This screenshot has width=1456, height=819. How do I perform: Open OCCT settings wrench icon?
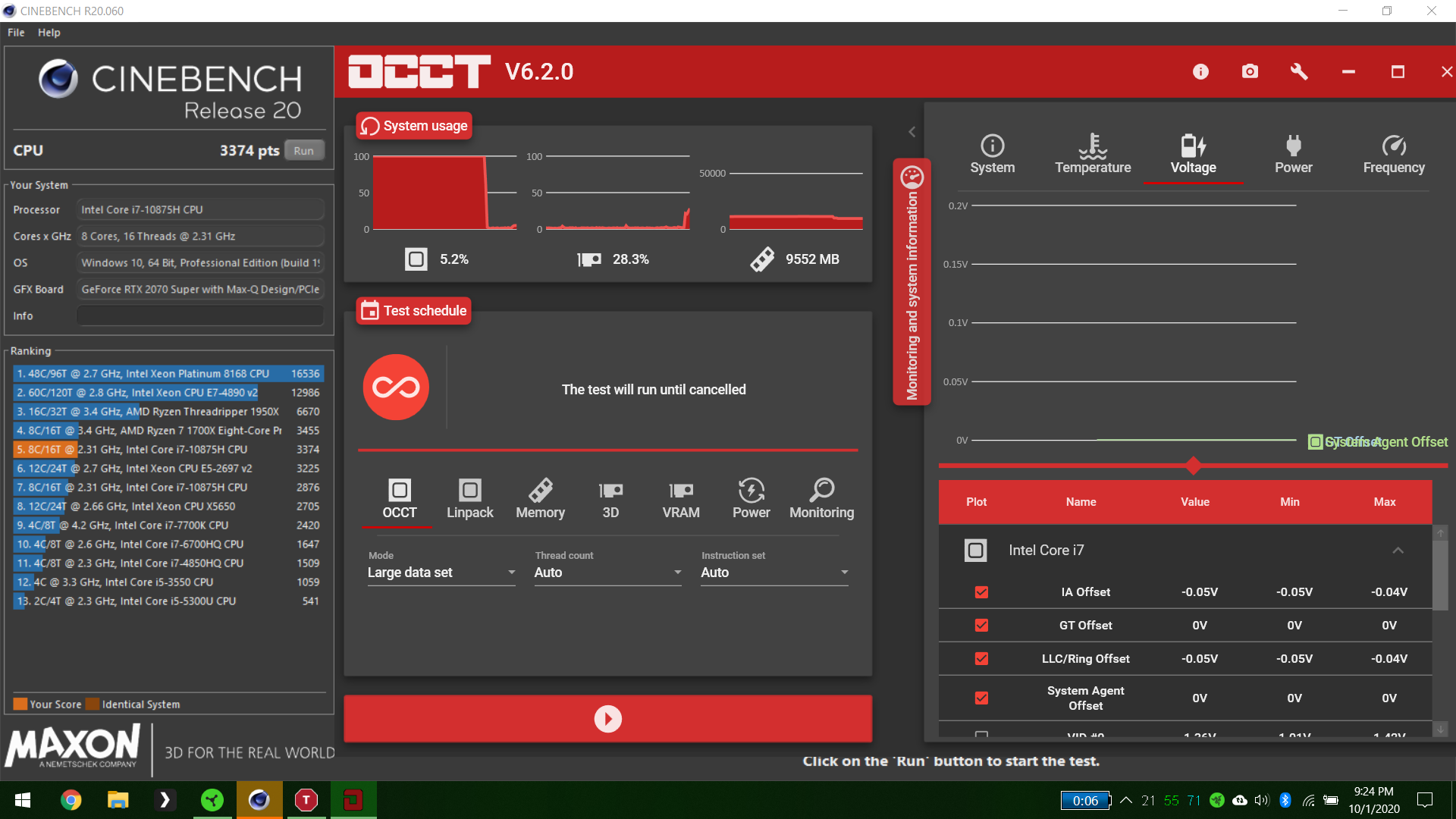[1299, 71]
